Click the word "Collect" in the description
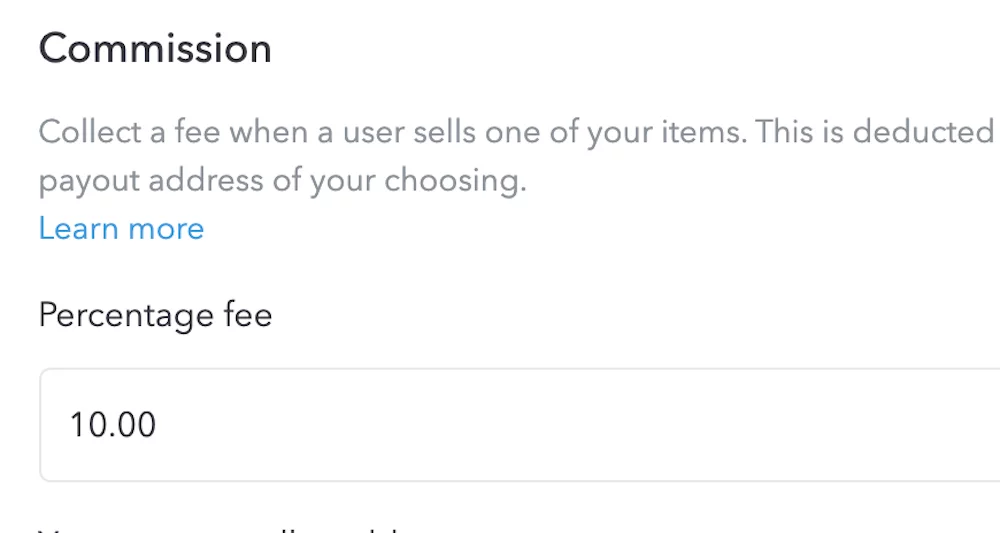The height and width of the screenshot is (533, 1000). click(x=88, y=132)
